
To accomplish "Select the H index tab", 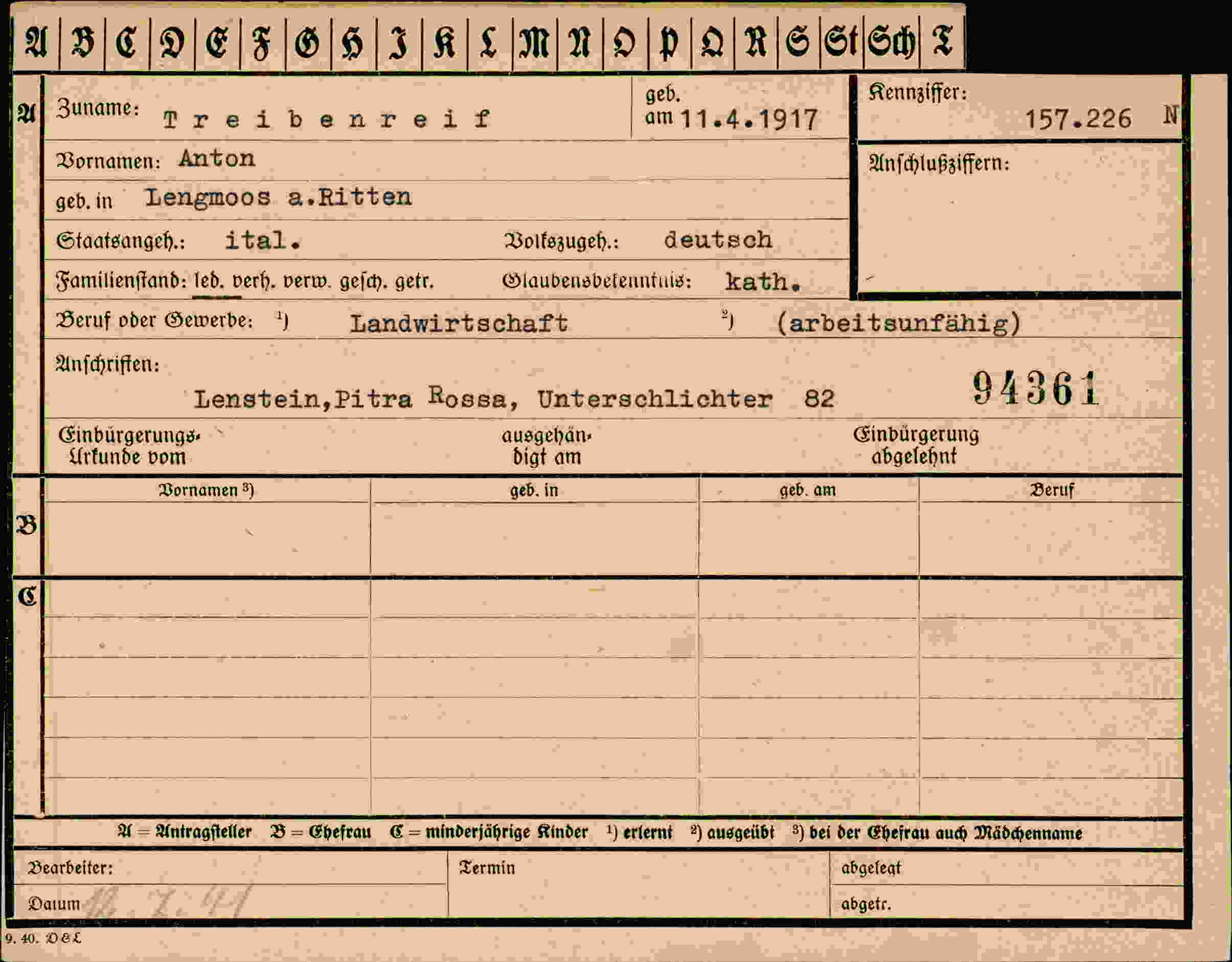I will pos(354,43).
